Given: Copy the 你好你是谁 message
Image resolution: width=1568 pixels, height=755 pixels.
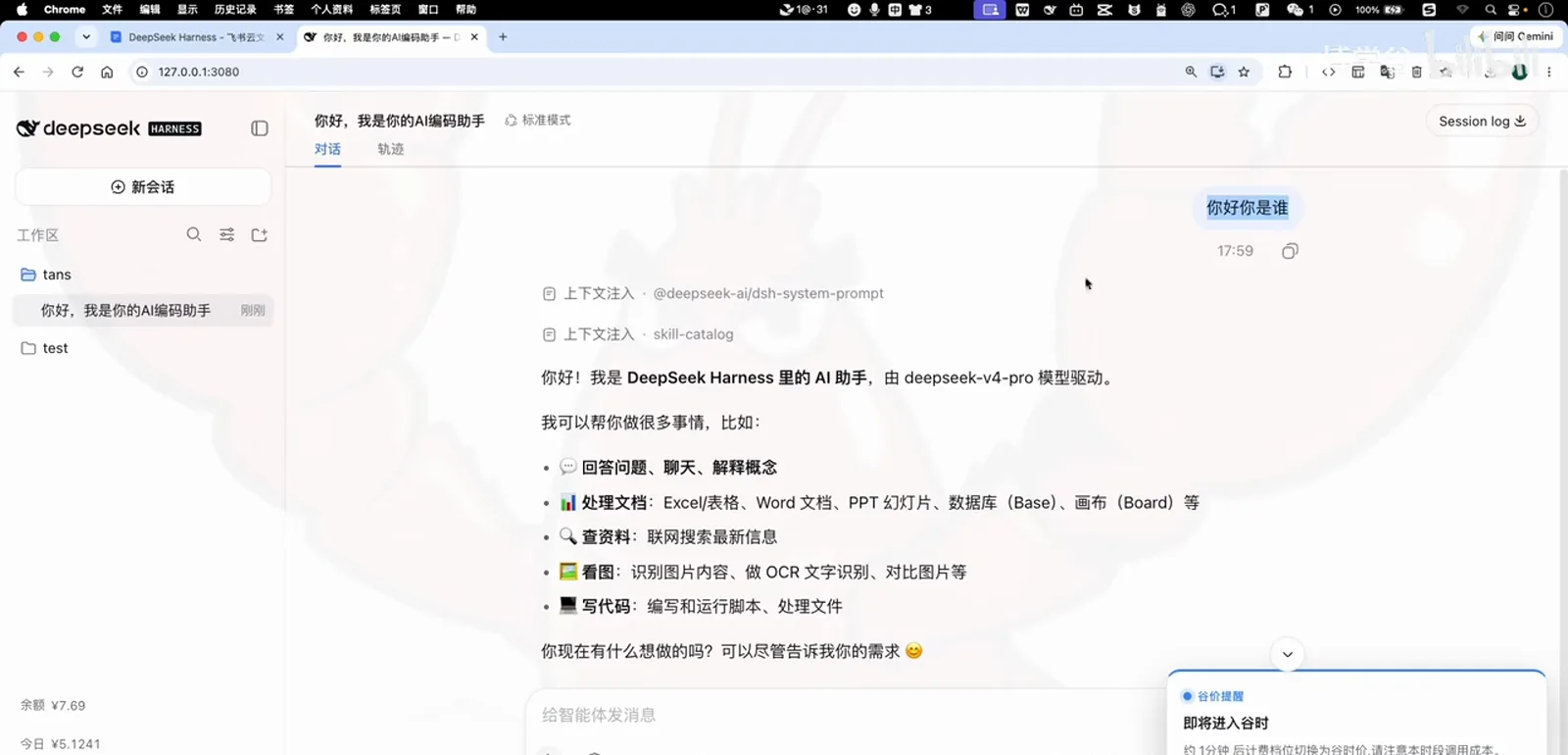Looking at the screenshot, I should click(1290, 251).
